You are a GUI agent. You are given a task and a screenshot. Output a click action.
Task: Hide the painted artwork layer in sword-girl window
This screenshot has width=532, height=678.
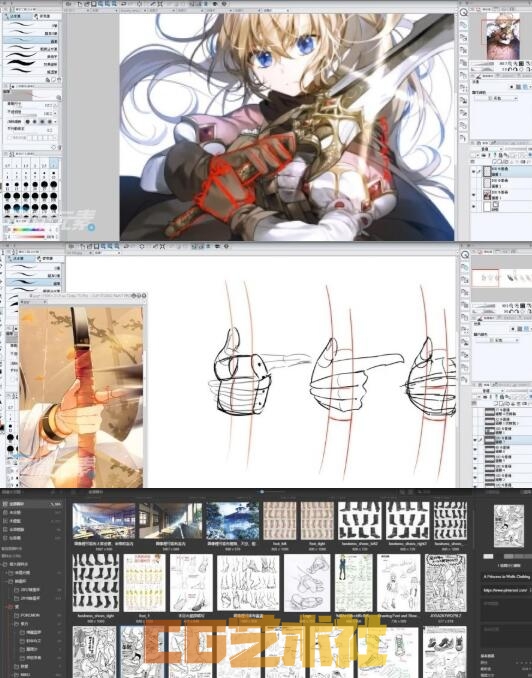coord(474,195)
